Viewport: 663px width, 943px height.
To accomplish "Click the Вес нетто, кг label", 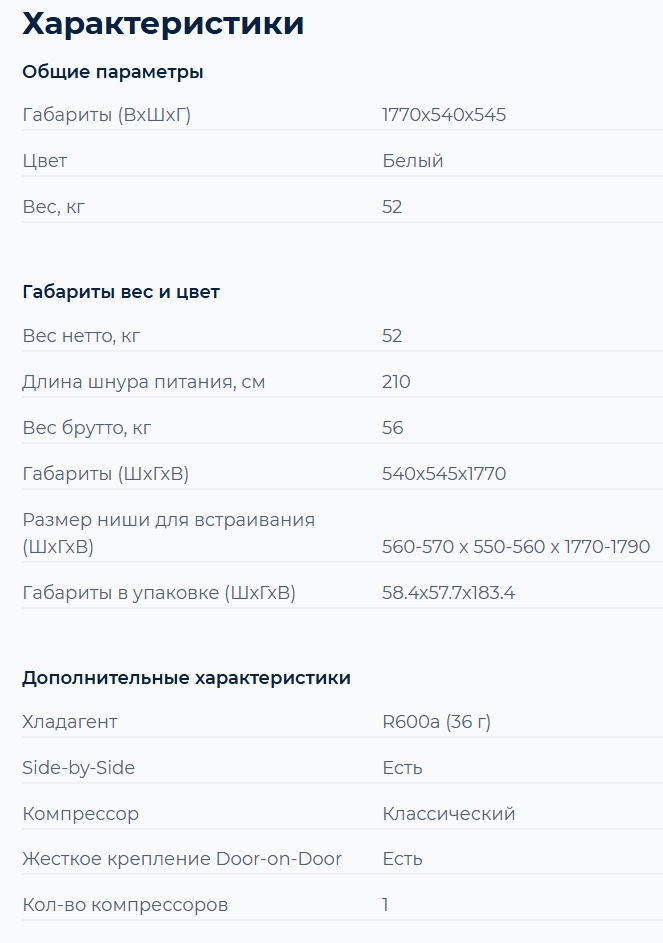I will click(81, 336).
